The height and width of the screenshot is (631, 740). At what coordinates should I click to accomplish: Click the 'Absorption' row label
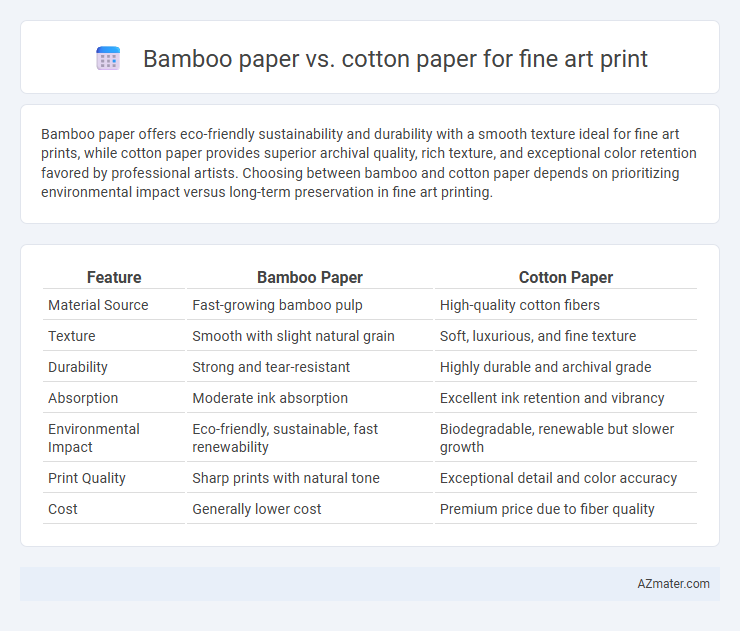coord(83,398)
